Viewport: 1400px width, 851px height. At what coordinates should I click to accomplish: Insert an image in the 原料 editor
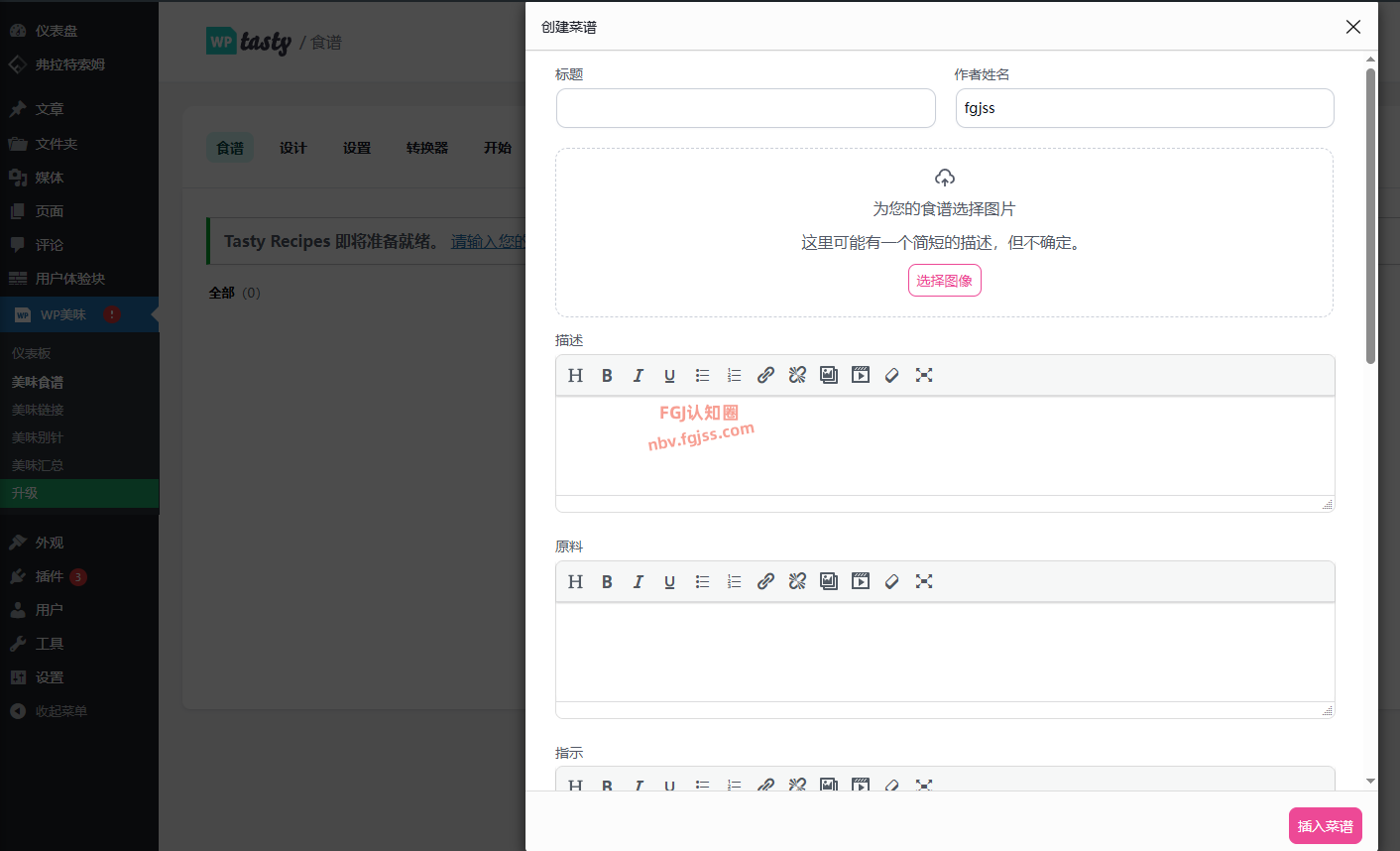tap(829, 581)
